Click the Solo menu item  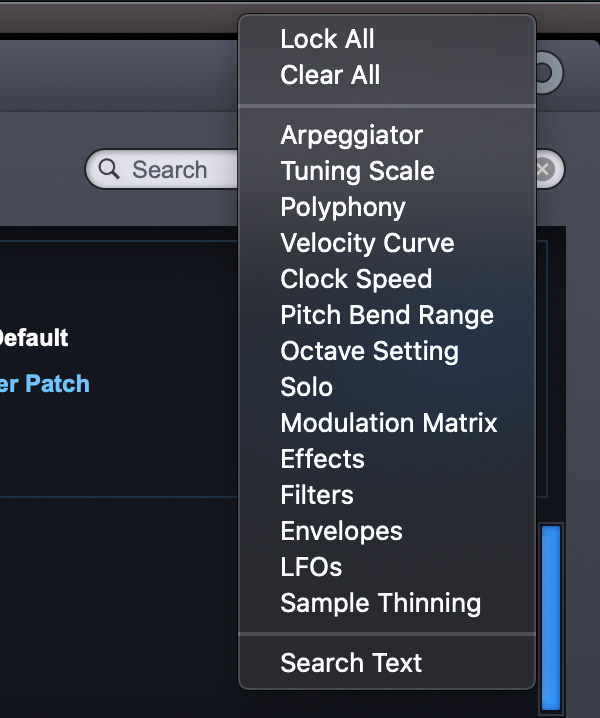387,387
